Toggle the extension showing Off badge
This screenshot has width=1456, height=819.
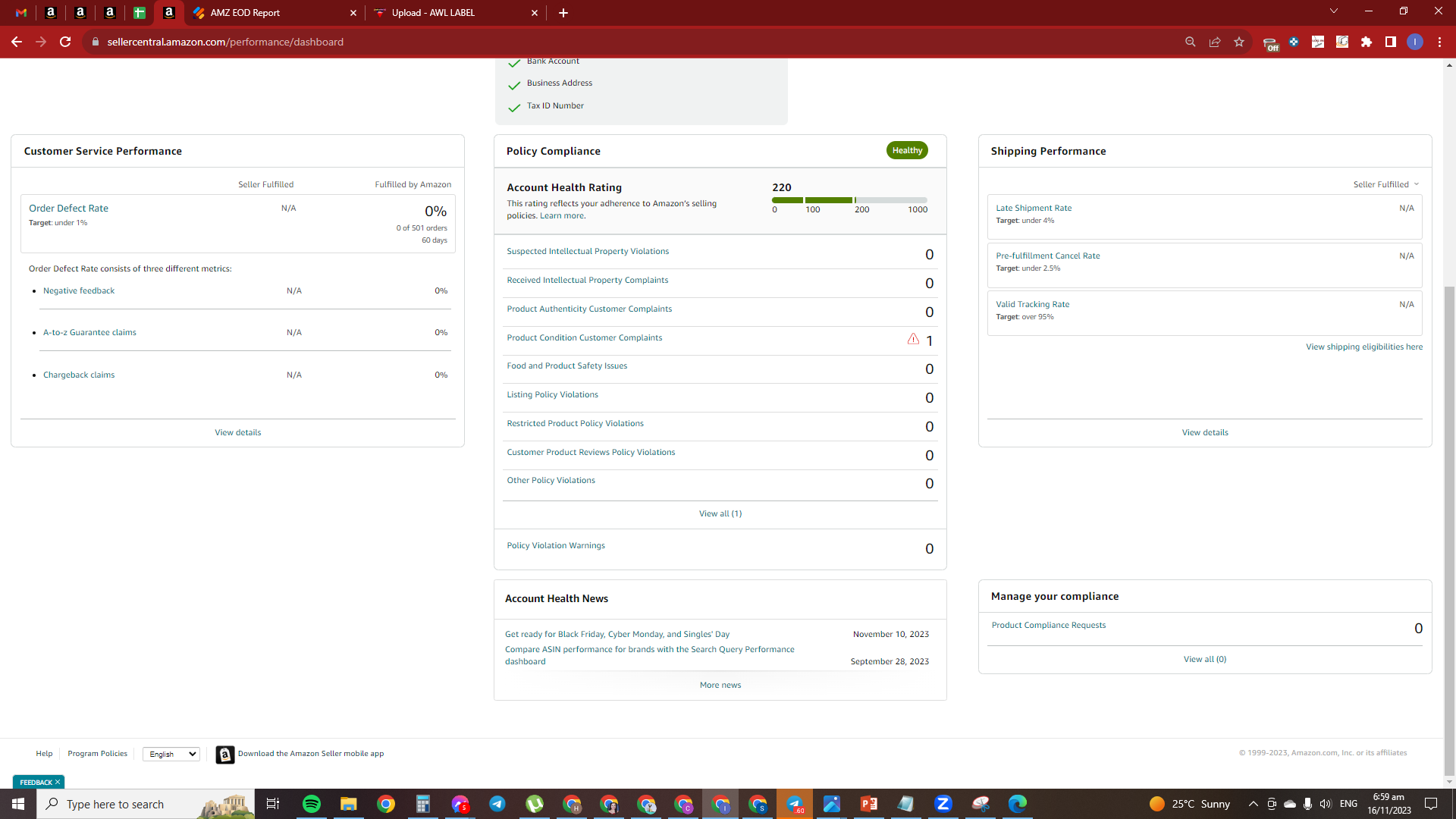1271,43
